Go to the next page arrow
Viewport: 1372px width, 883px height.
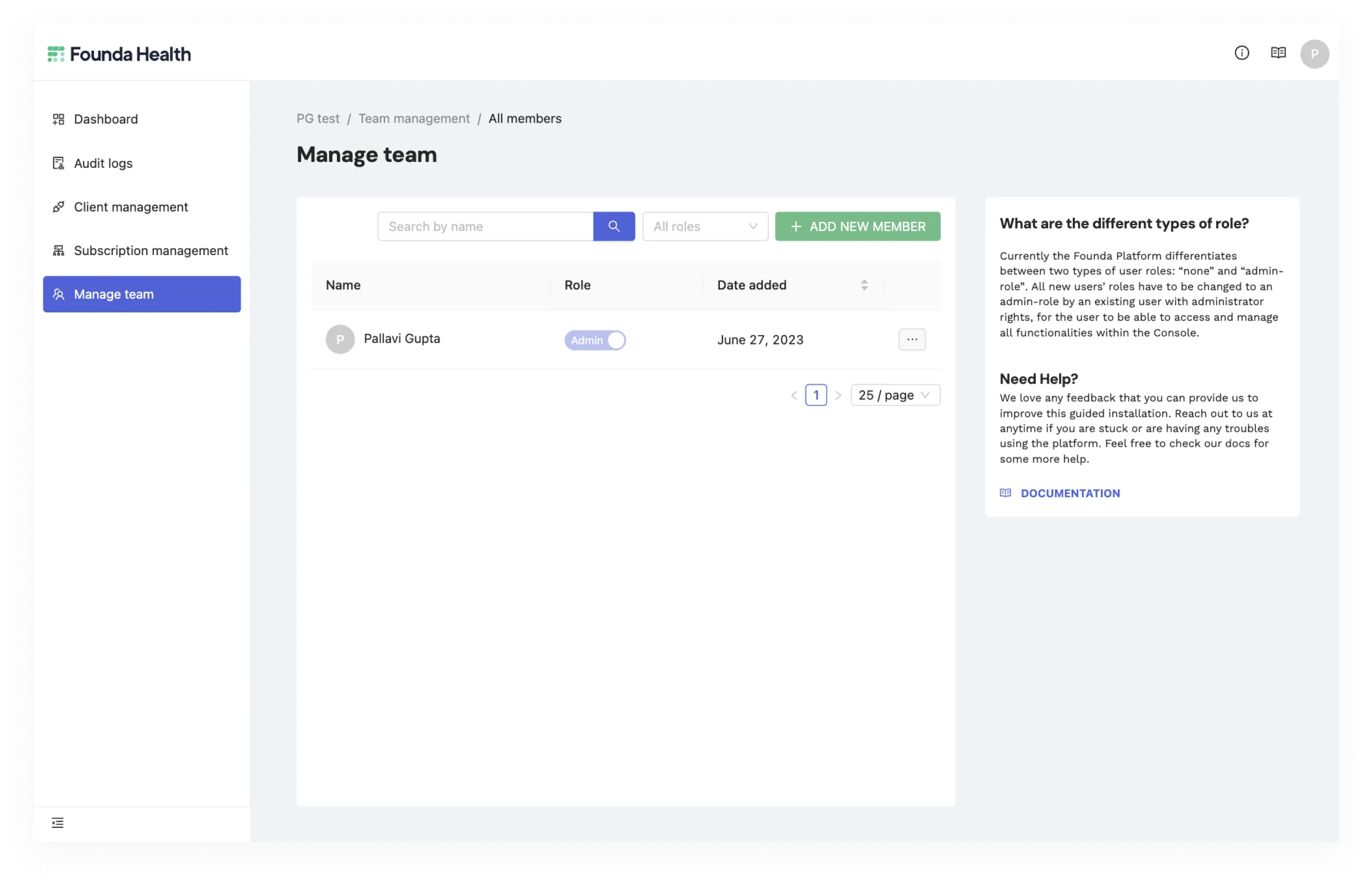pos(838,395)
